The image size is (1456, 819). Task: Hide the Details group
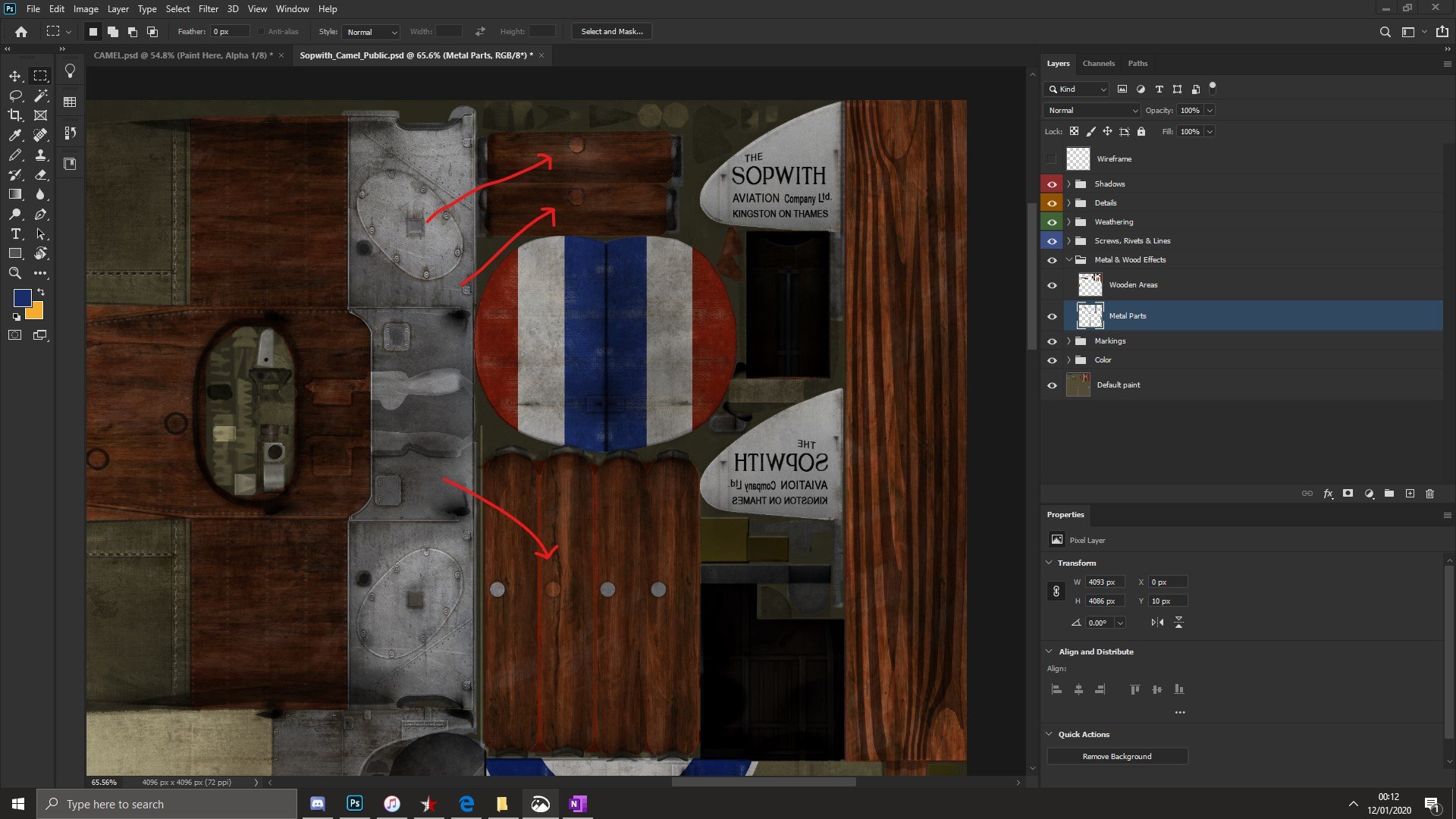pyautogui.click(x=1052, y=203)
